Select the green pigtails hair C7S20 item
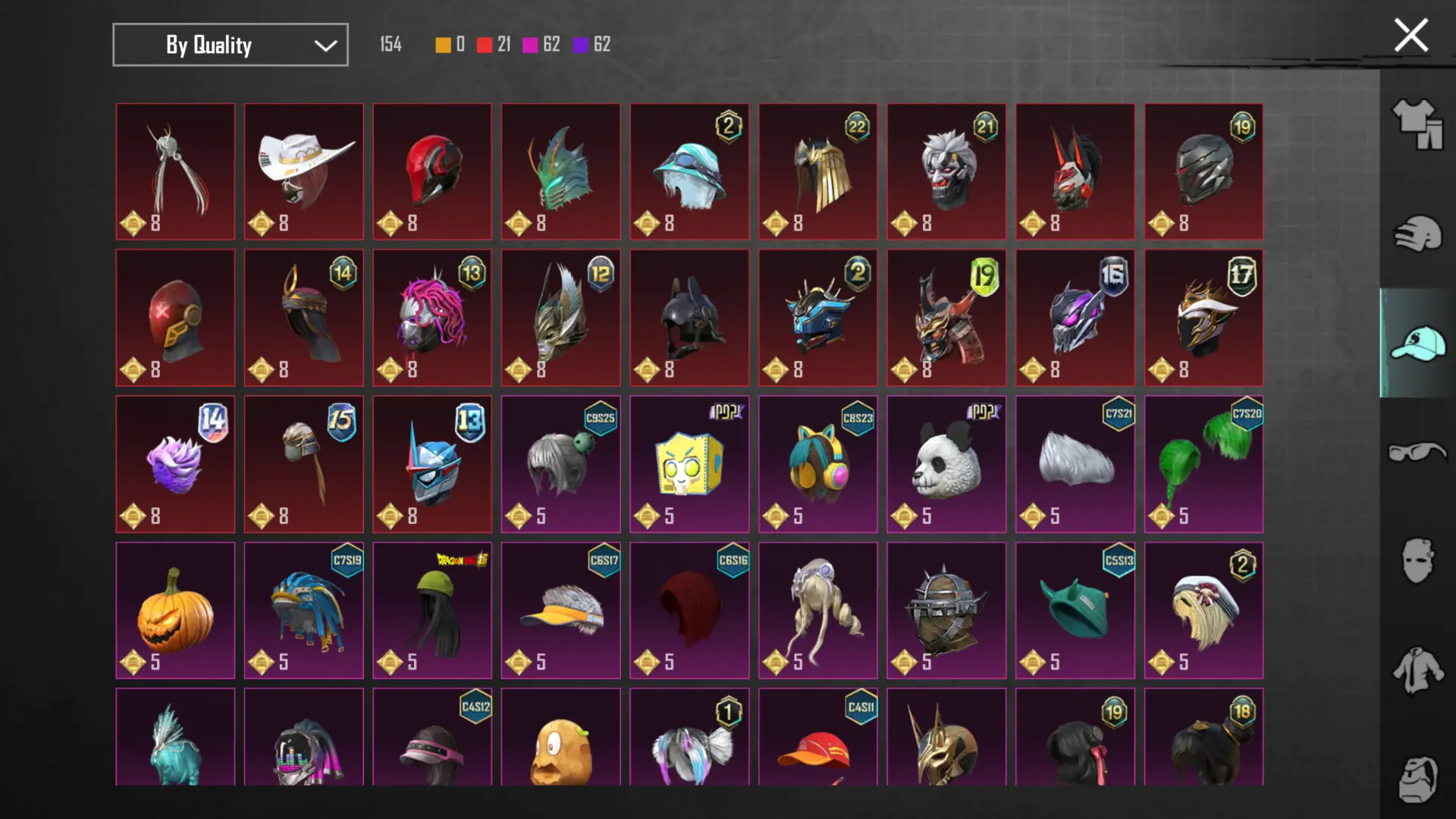Screen dimensions: 1456x819 pos(1203,464)
